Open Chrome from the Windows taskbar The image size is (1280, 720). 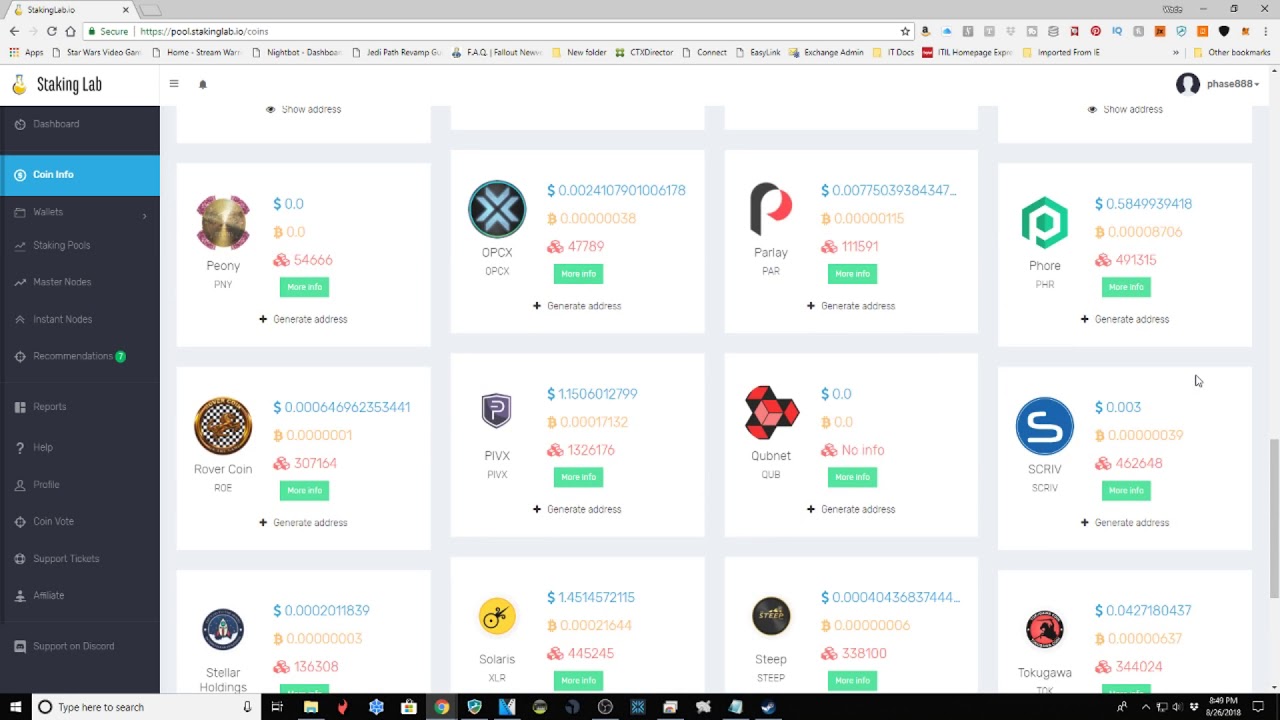(441, 707)
